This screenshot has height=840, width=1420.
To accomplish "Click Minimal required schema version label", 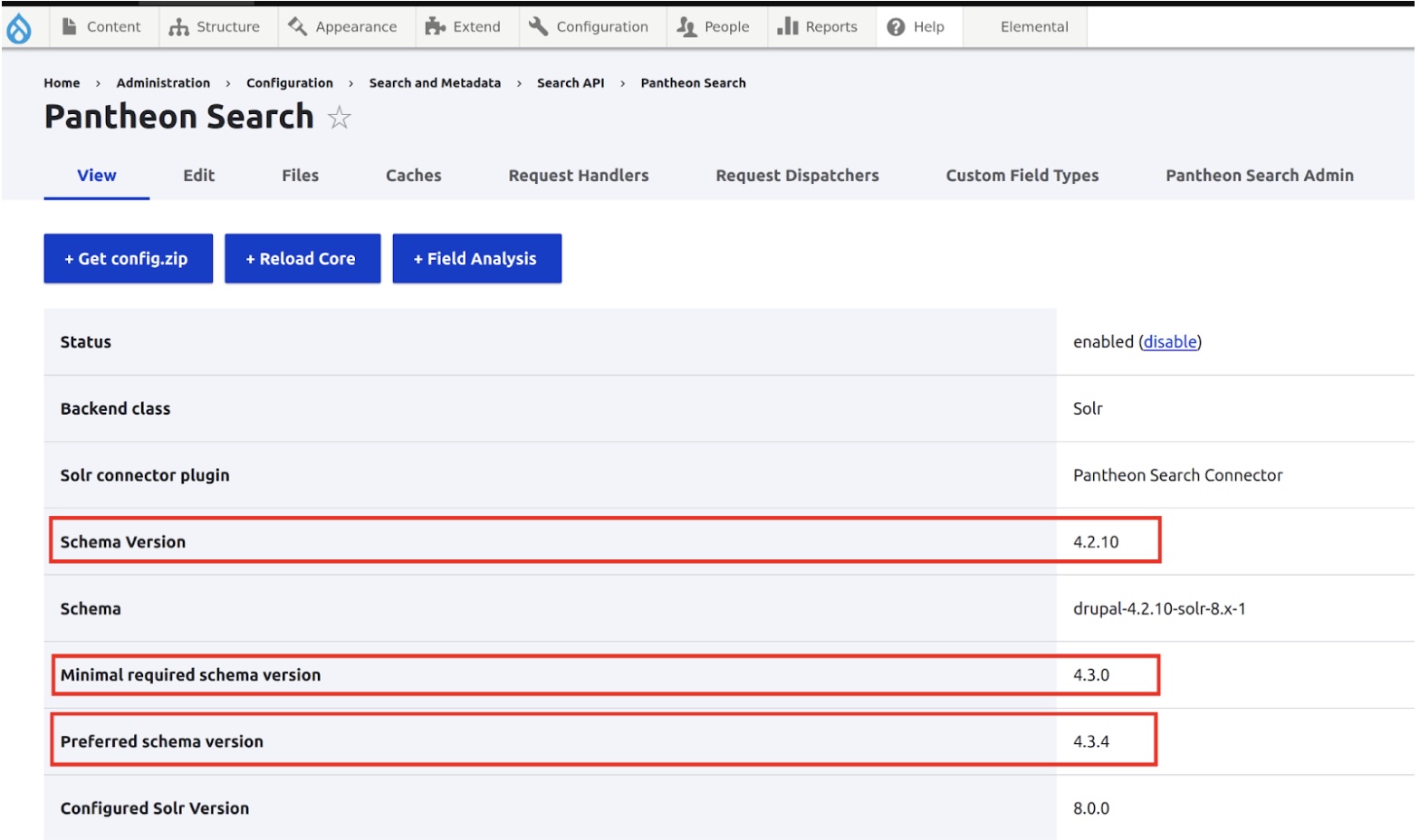I will click(190, 675).
